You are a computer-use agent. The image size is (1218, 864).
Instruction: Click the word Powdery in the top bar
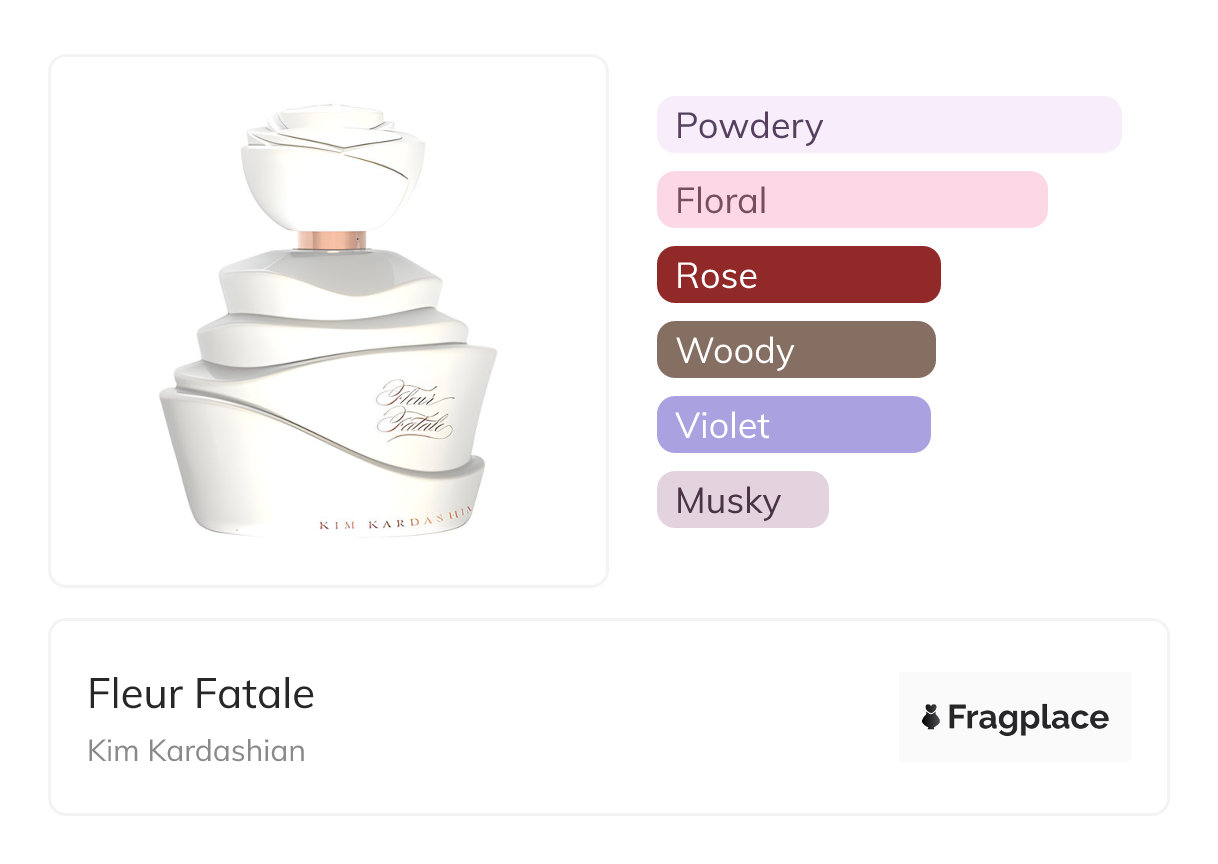pyautogui.click(x=749, y=125)
